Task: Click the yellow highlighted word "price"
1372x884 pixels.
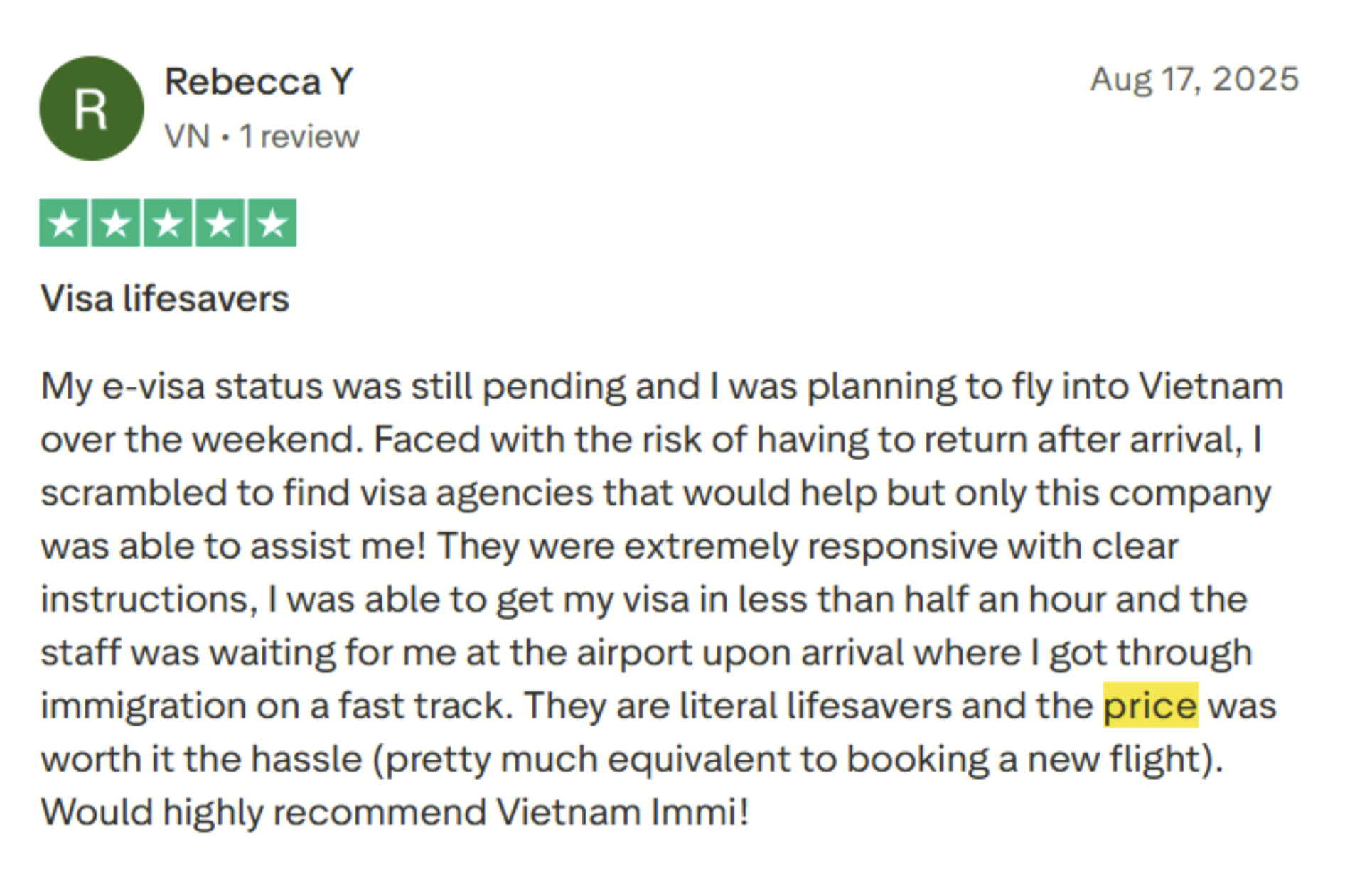Action: (x=1149, y=706)
